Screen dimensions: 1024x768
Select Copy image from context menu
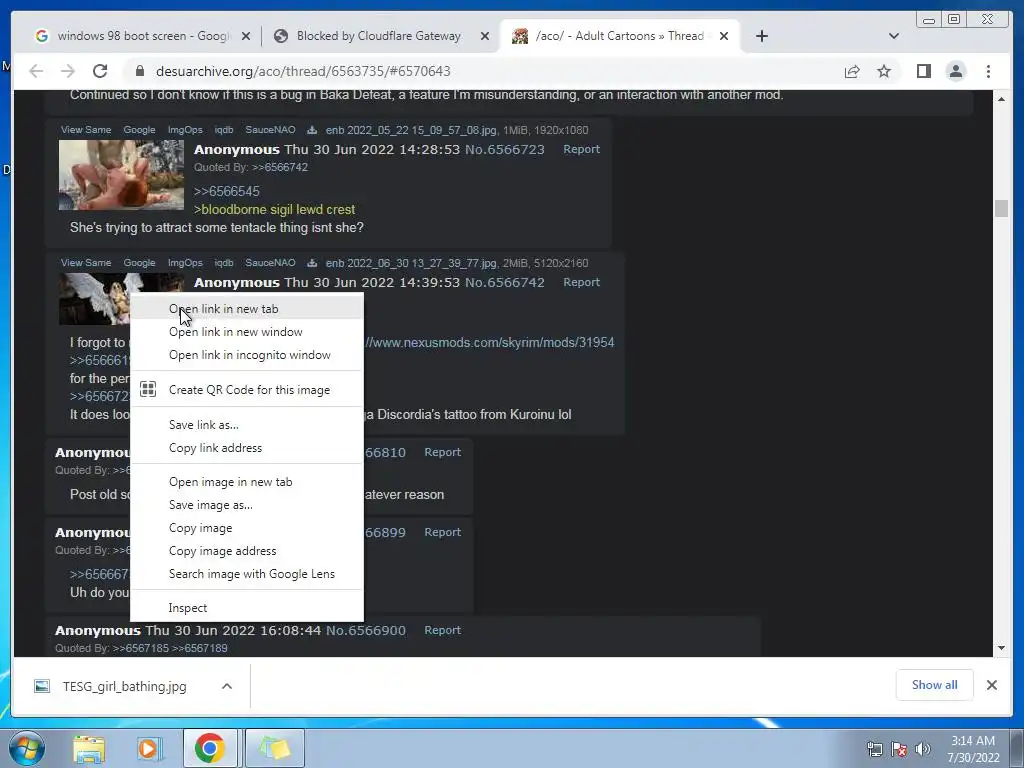[x=247, y=528]
